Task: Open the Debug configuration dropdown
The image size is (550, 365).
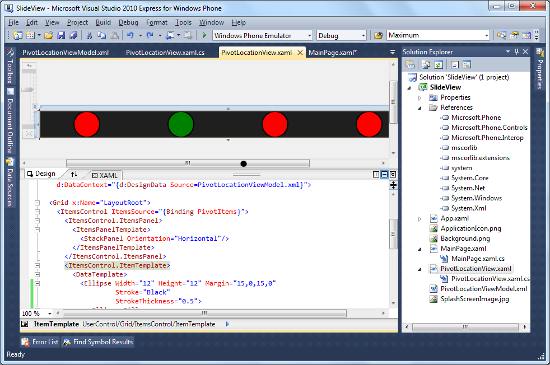Action: [x=363, y=35]
